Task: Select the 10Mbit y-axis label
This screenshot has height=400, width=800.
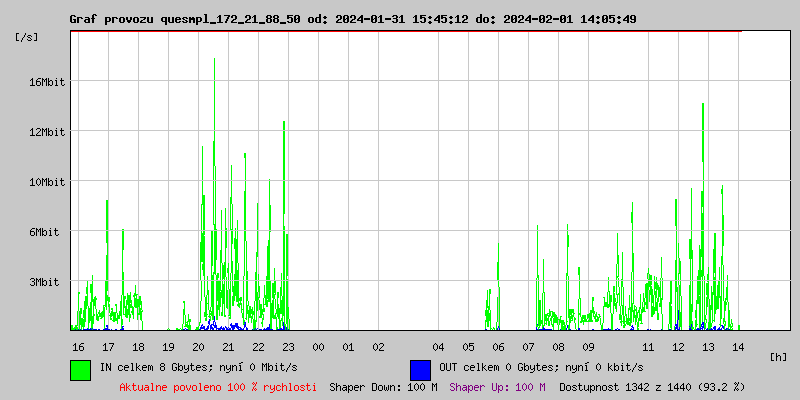Action: tap(47, 182)
